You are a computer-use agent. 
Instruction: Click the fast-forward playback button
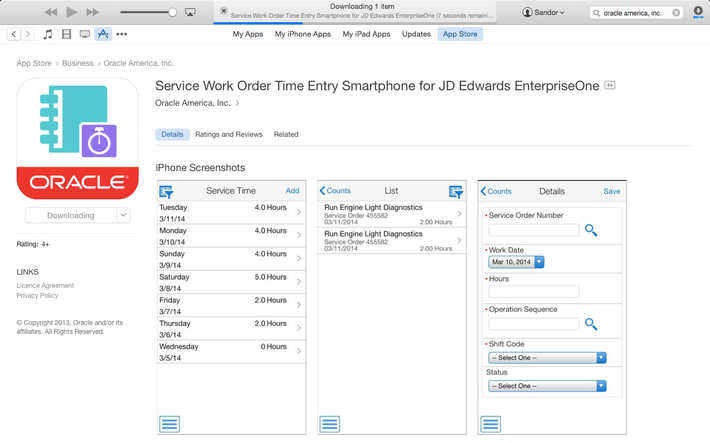(x=92, y=12)
